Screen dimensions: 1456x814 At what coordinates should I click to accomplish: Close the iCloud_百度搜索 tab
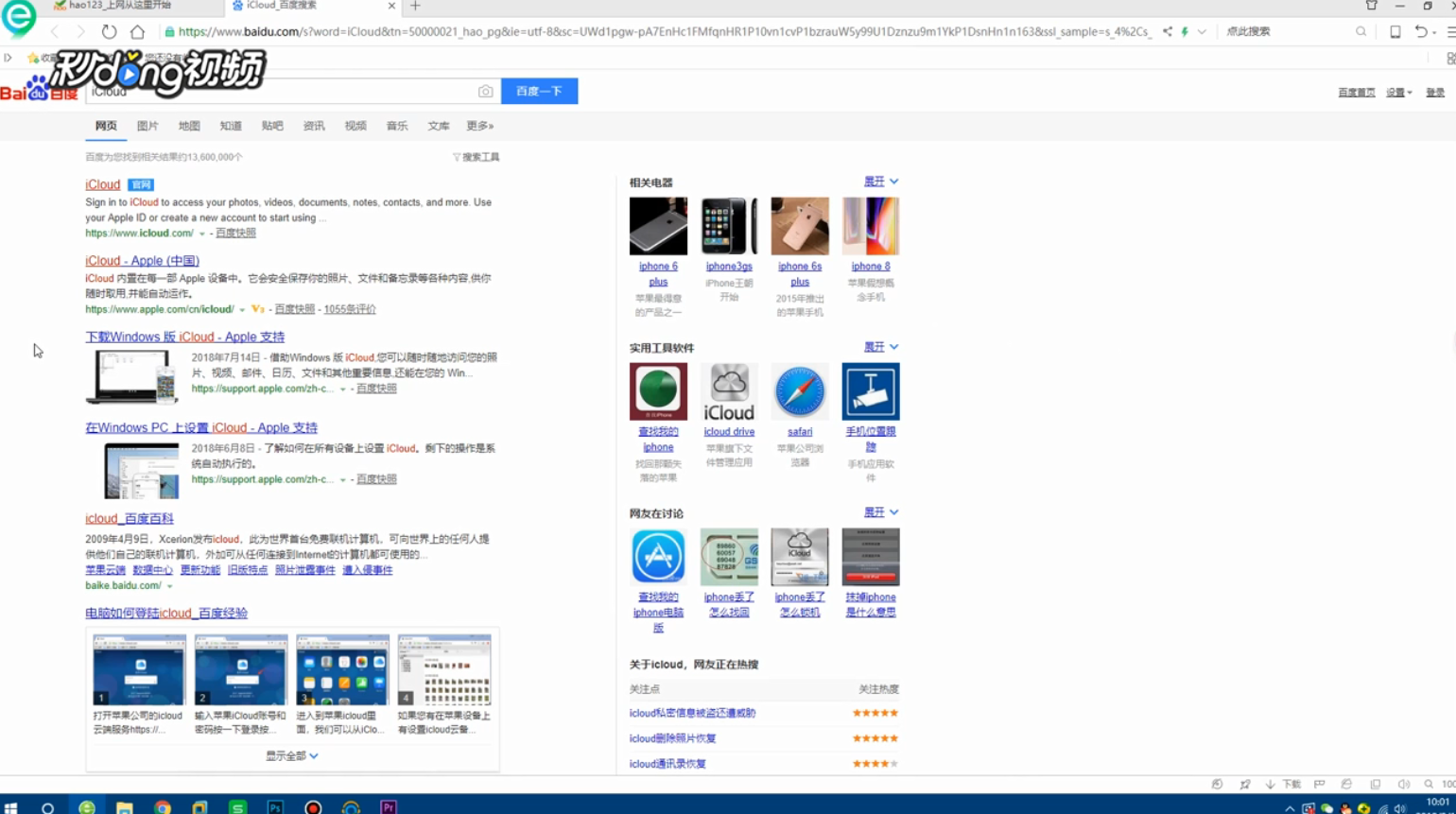(391, 6)
